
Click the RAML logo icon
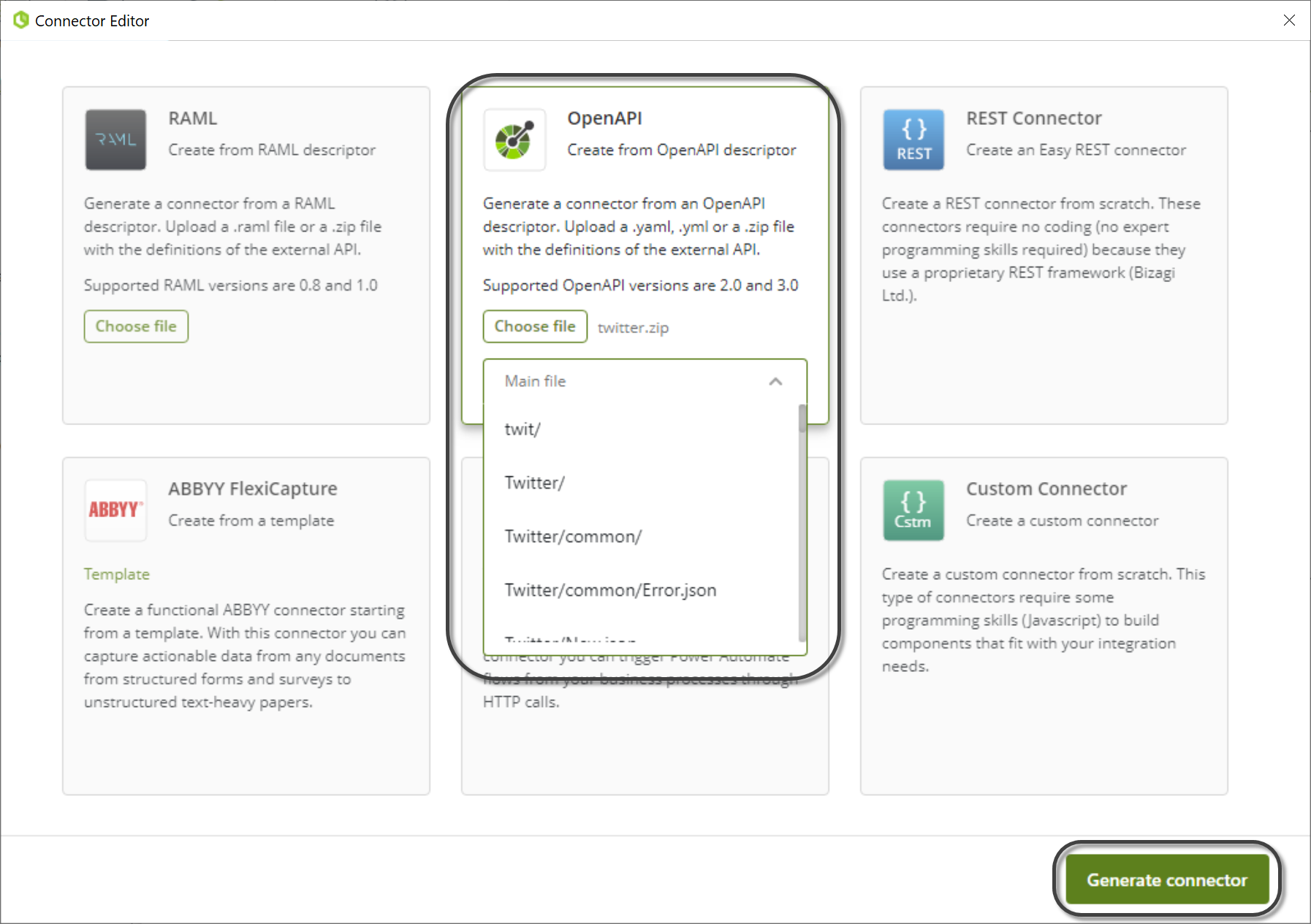tap(115, 140)
